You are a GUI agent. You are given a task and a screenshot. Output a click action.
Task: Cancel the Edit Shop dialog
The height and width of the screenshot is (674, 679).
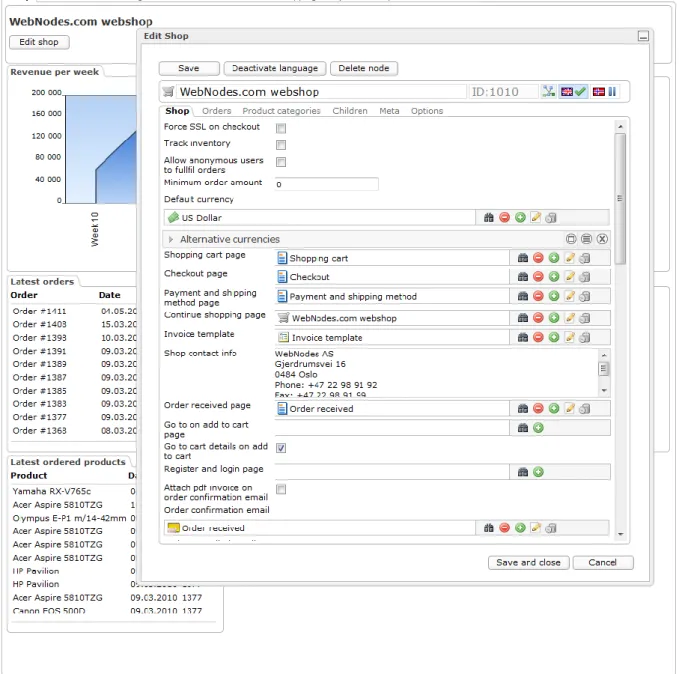click(603, 563)
